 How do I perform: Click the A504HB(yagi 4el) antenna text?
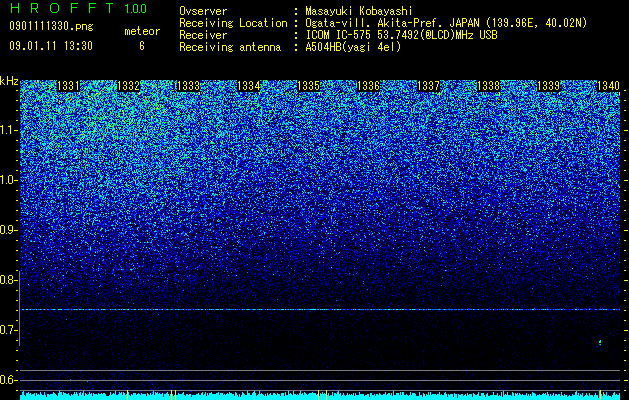click(x=353, y=47)
